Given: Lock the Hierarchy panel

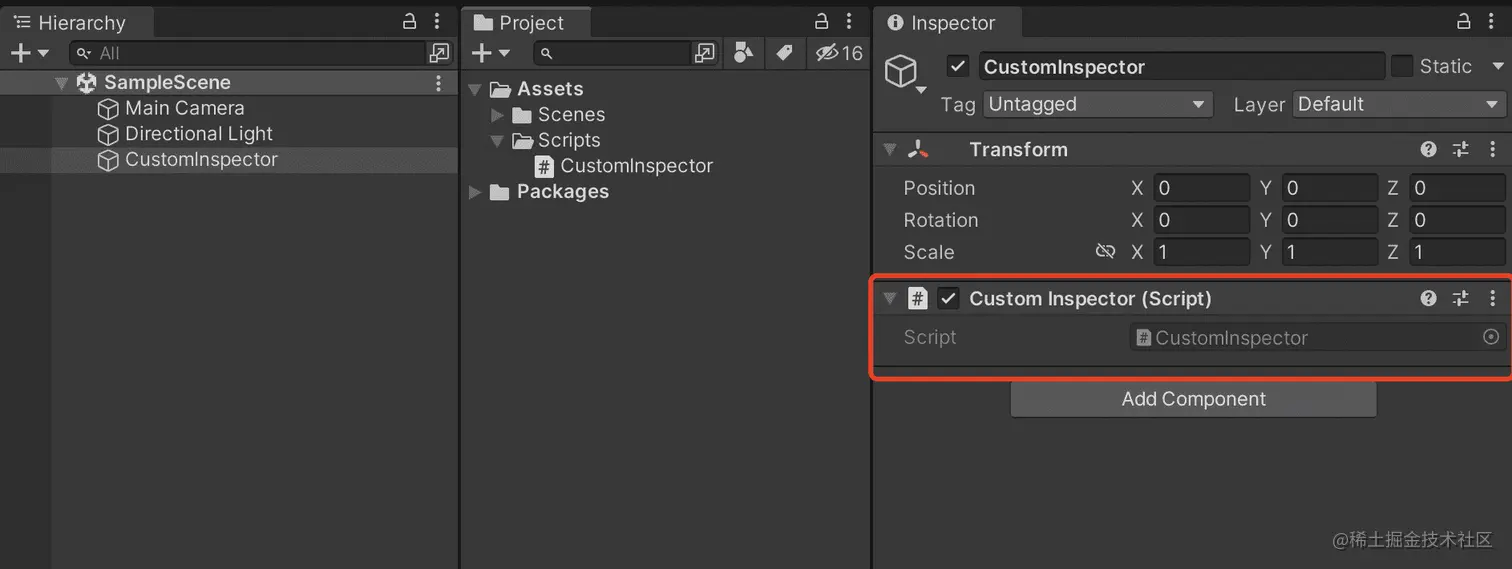Looking at the screenshot, I should pyautogui.click(x=409, y=21).
